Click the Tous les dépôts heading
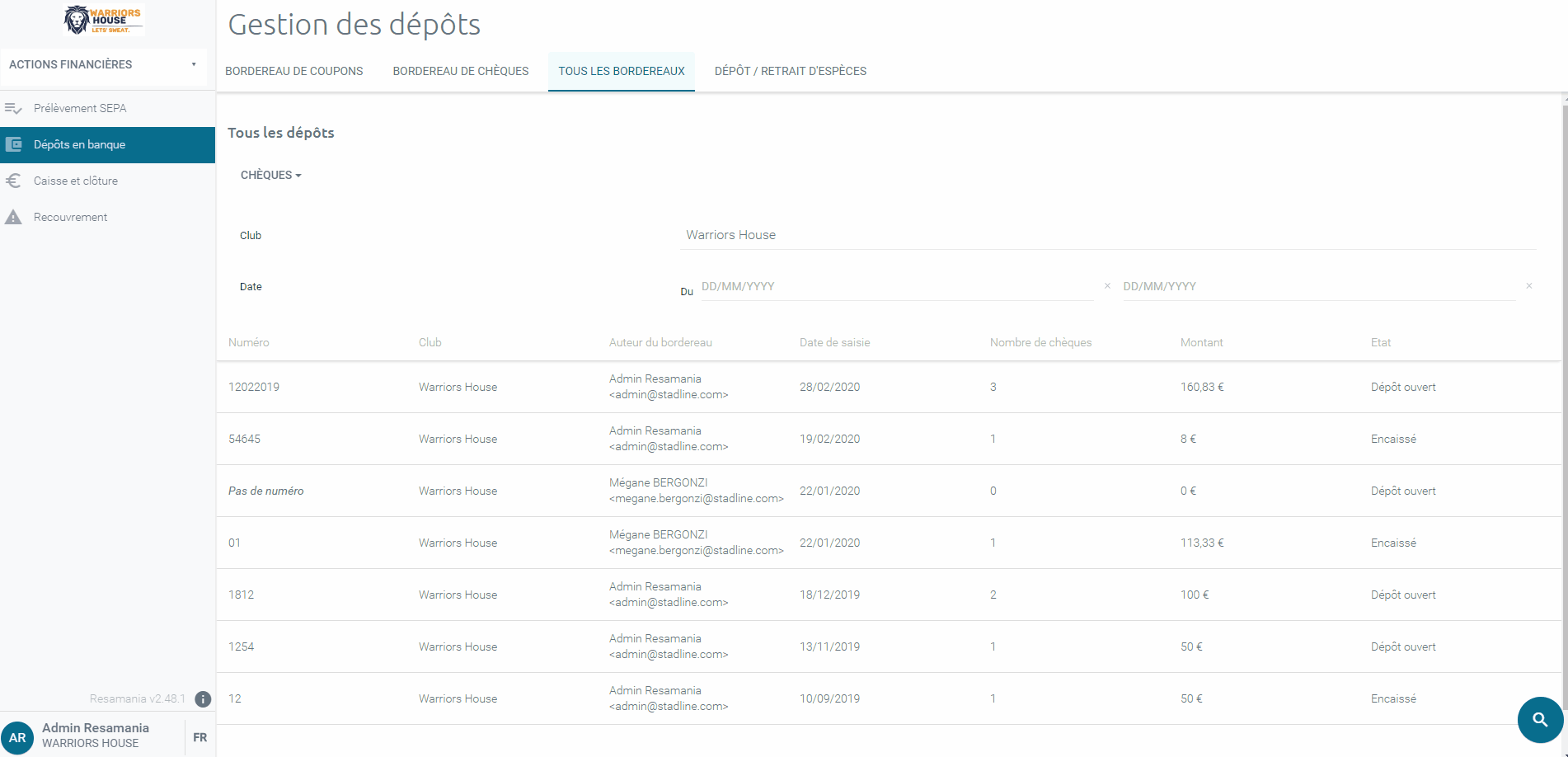Image resolution: width=1568 pixels, height=757 pixels. [281, 133]
